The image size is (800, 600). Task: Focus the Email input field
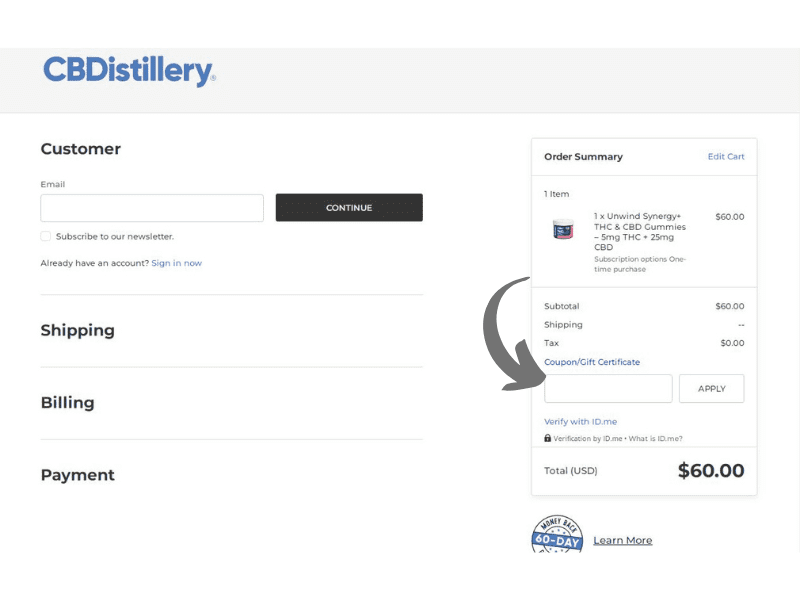point(152,208)
